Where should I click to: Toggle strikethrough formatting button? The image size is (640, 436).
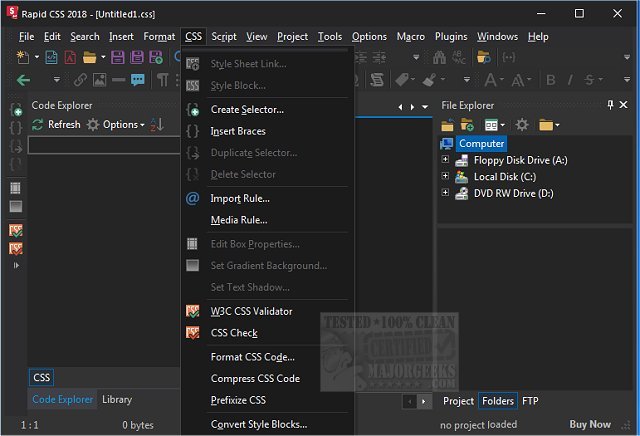tap(589, 80)
